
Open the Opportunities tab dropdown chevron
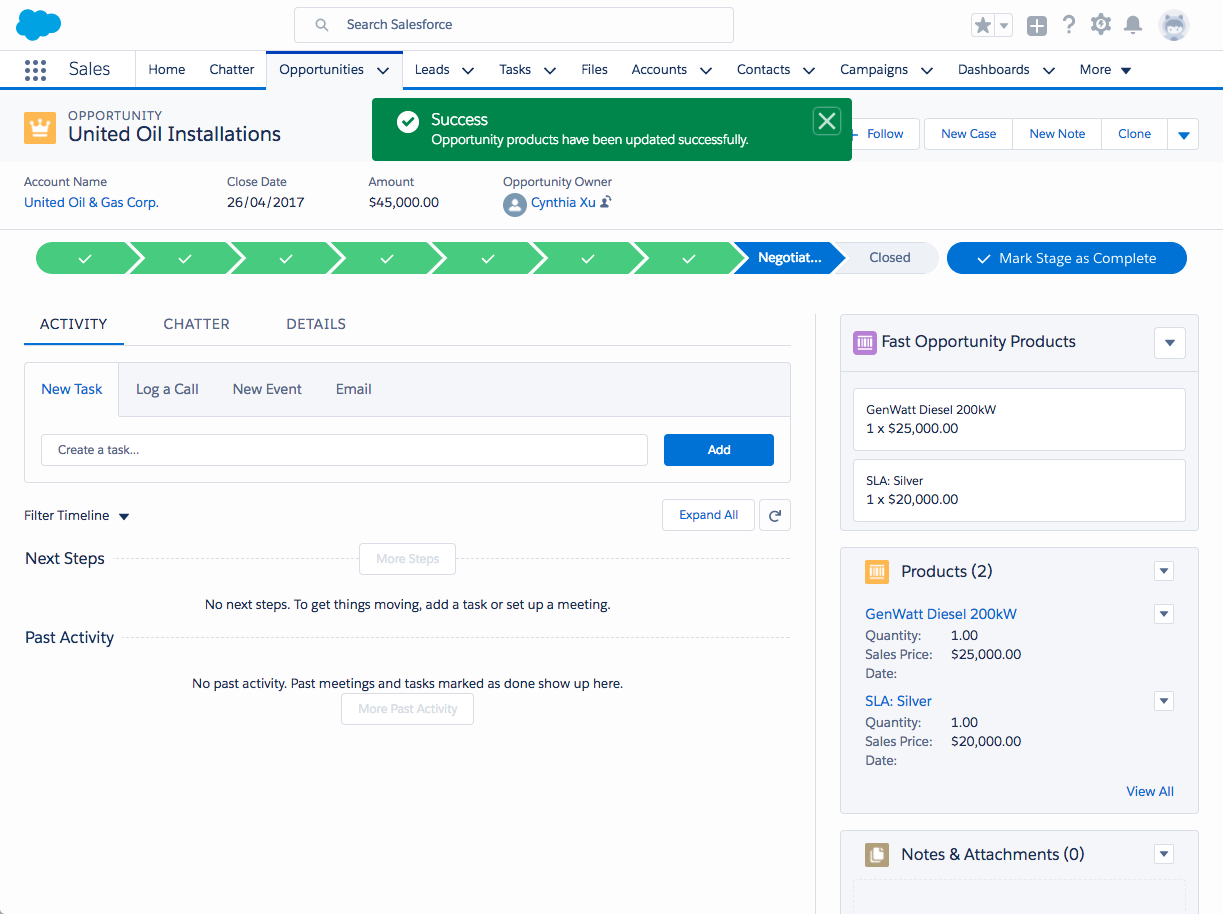point(383,71)
